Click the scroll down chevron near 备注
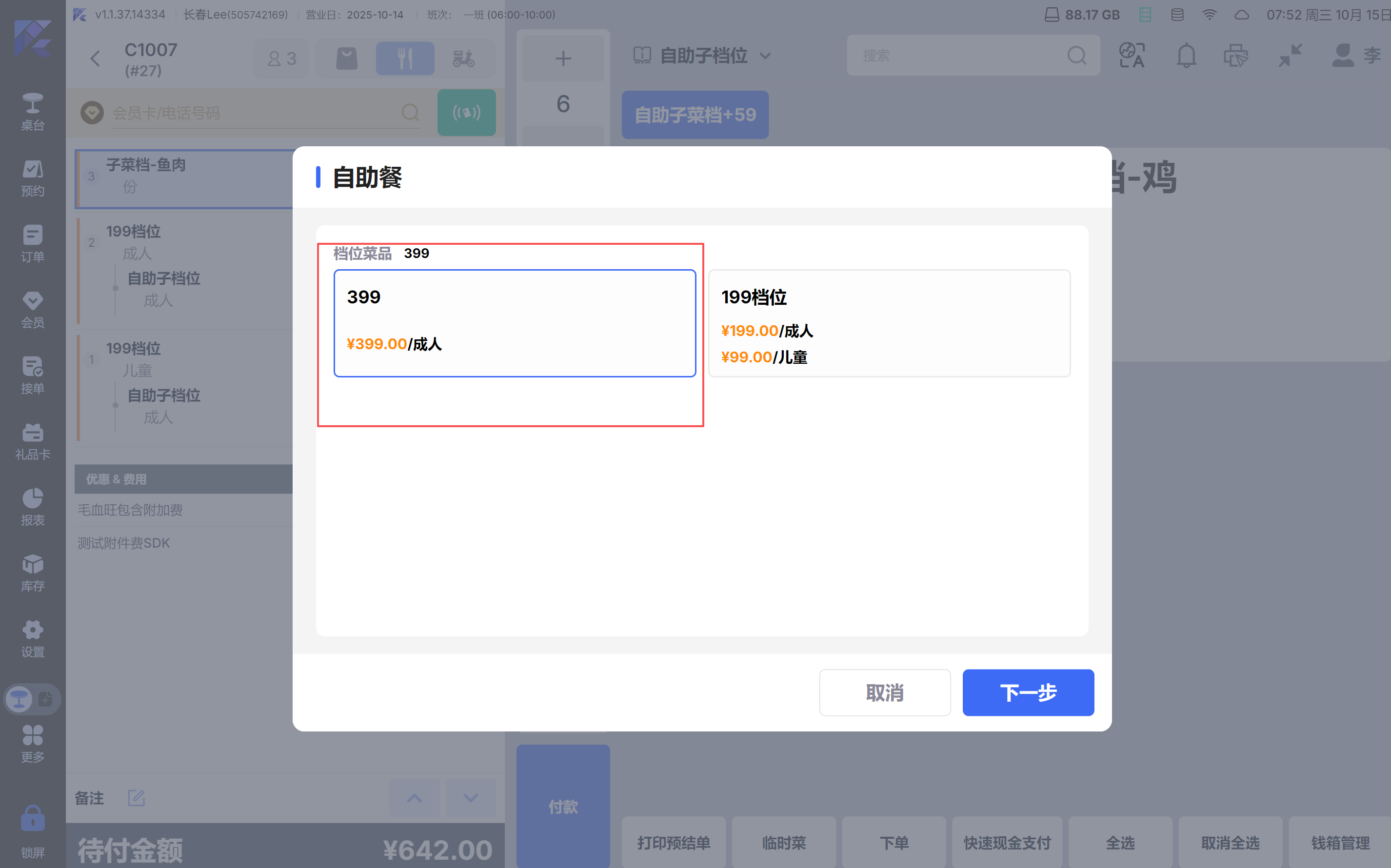 [x=470, y=797]
